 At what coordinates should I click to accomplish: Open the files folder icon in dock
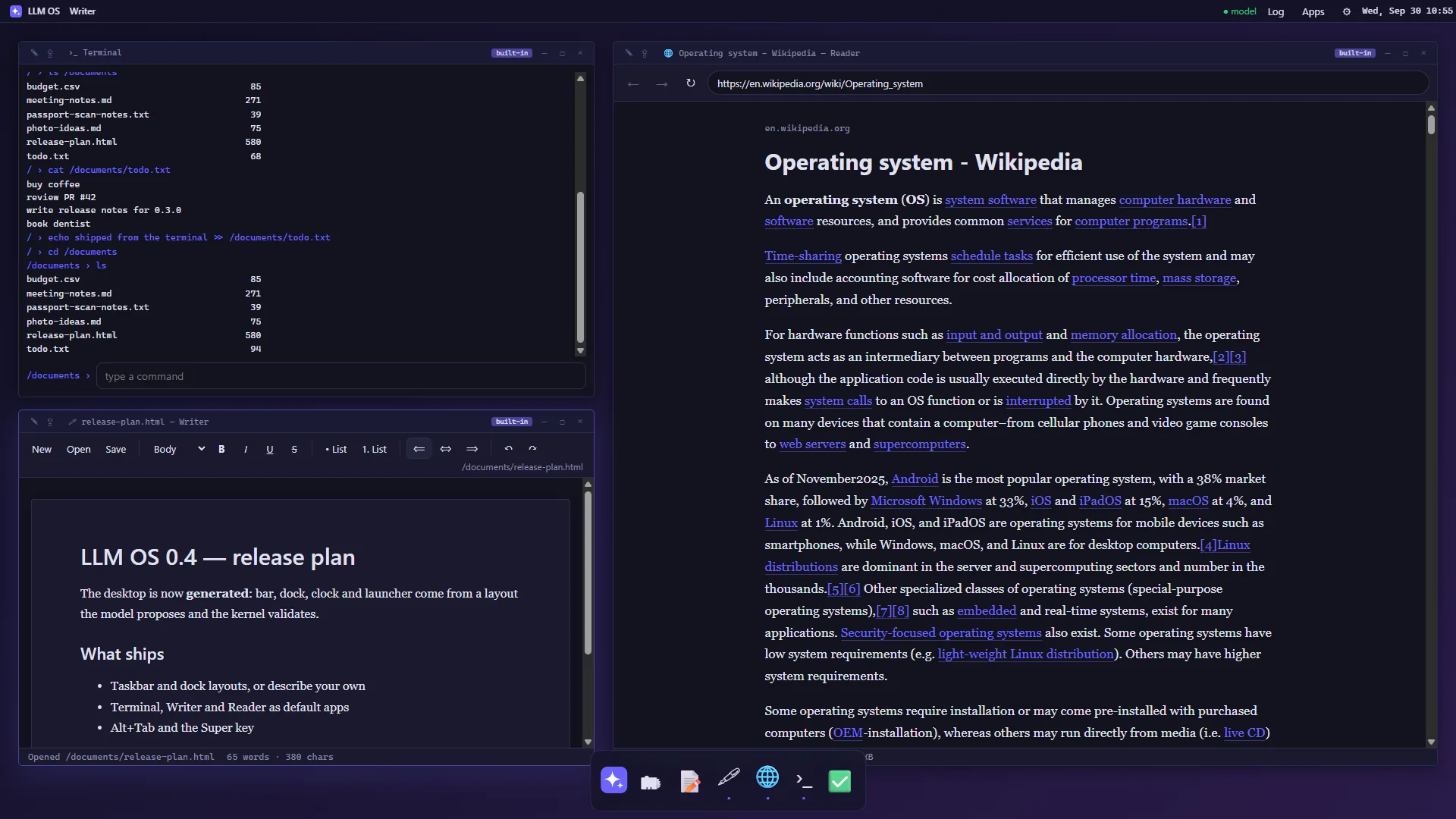click(x=651, y=782)
